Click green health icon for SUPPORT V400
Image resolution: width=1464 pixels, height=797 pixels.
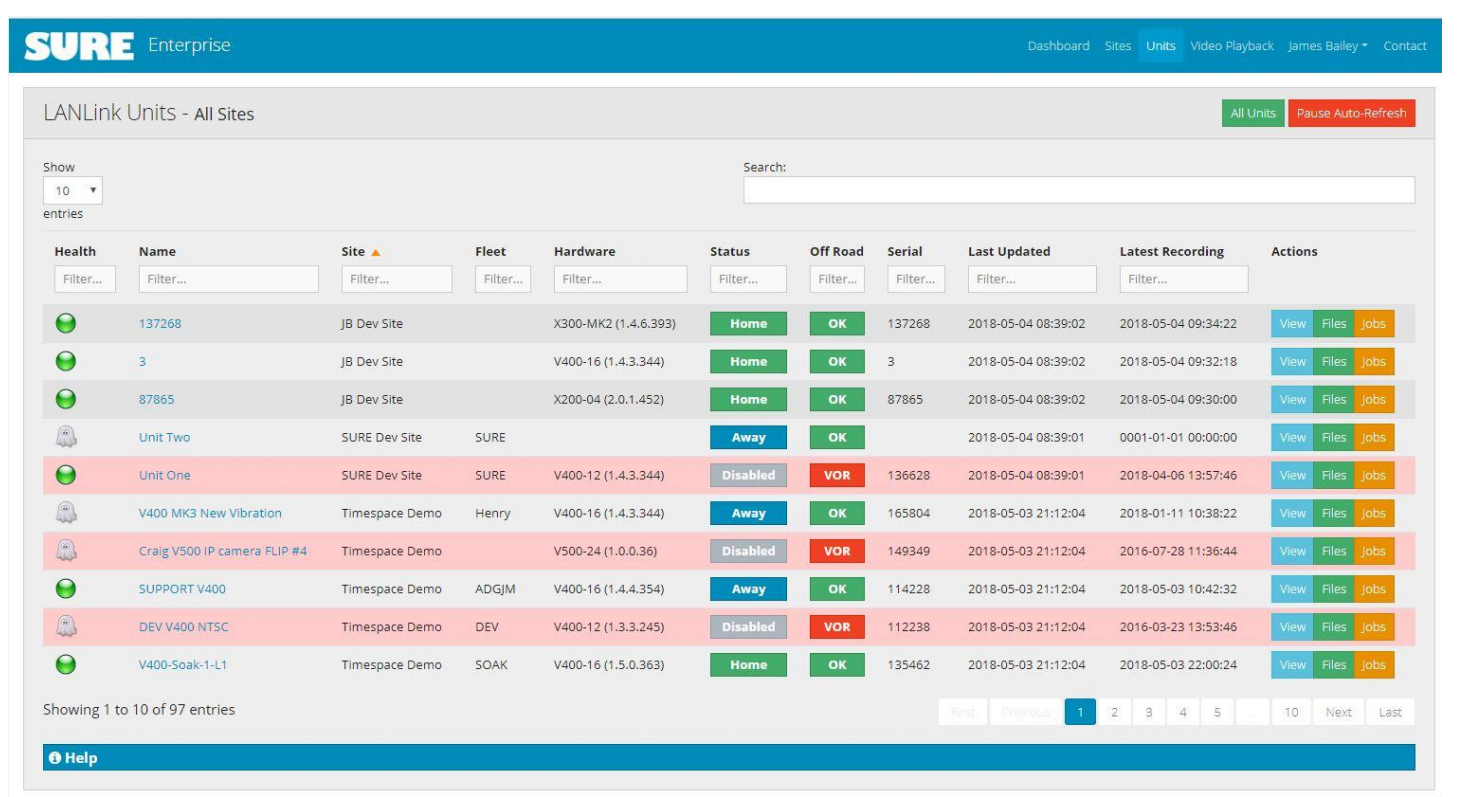pyautogui.click(x=66, y=589)
